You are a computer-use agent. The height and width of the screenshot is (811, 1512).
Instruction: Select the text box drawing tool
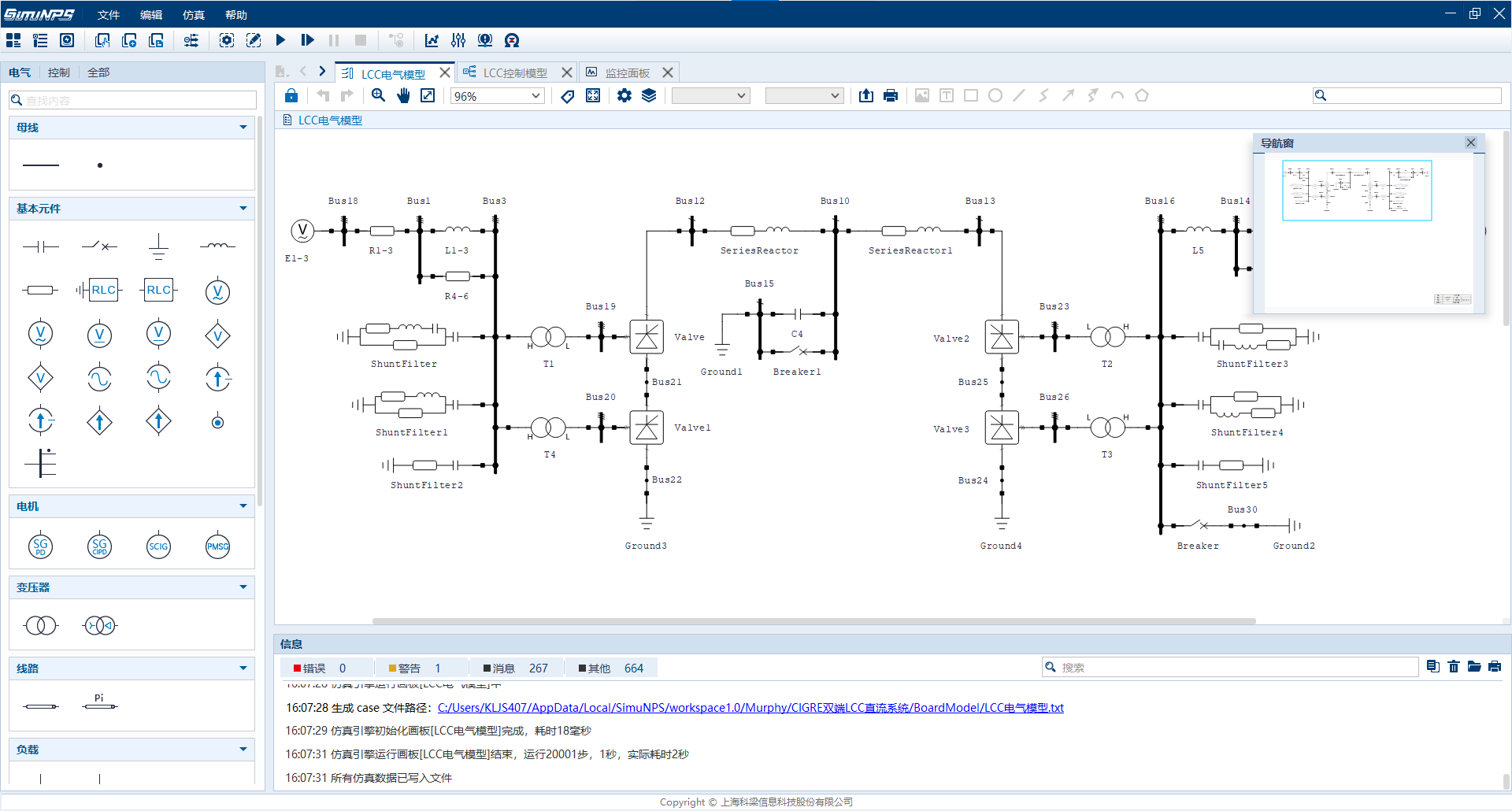pyautogui.click(x=947, y=95)
